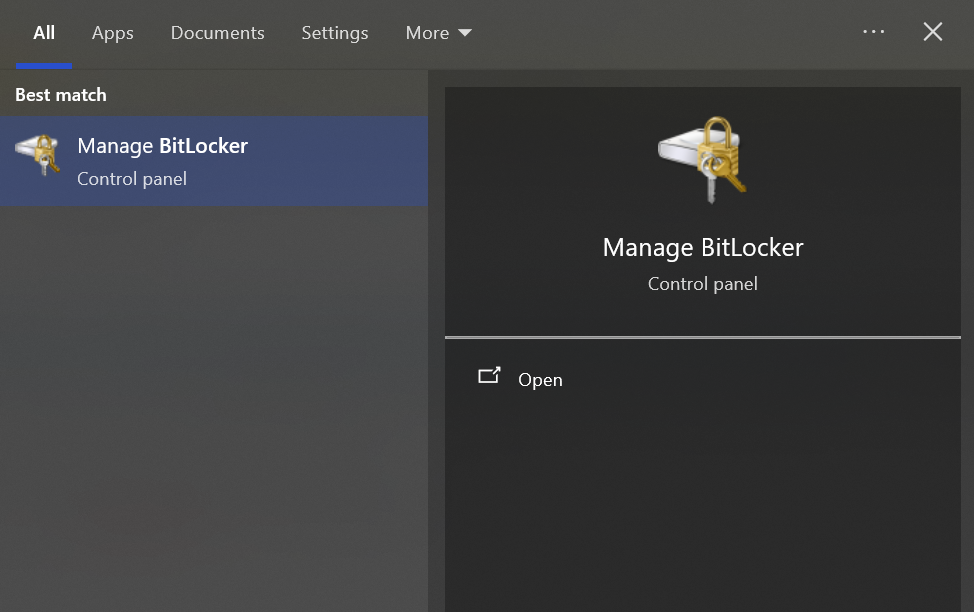974x612 pixels.
Task: Click the blue underline beneath All tab
Action: coord(44,66)
